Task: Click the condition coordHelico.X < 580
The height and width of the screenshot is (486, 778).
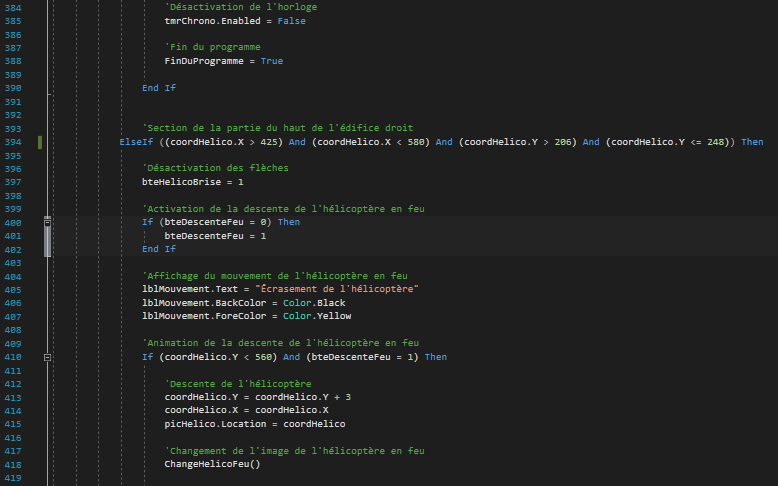Action: click(x=370, y=142)
